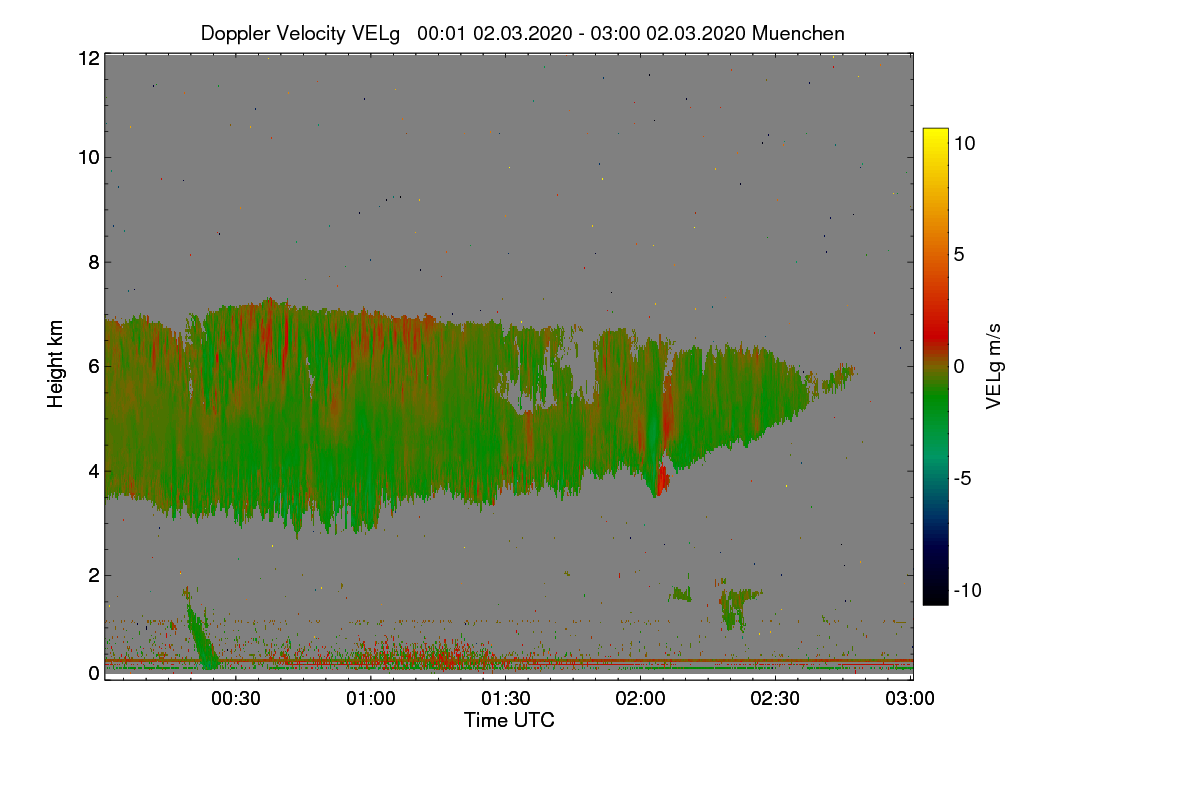
Task: Click the colorbar value -10 label
Action: tap(968, 590)
